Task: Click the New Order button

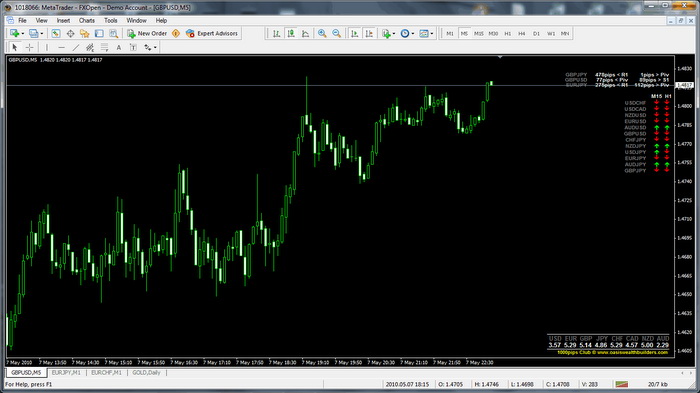Action: click(x=147, y=33)
